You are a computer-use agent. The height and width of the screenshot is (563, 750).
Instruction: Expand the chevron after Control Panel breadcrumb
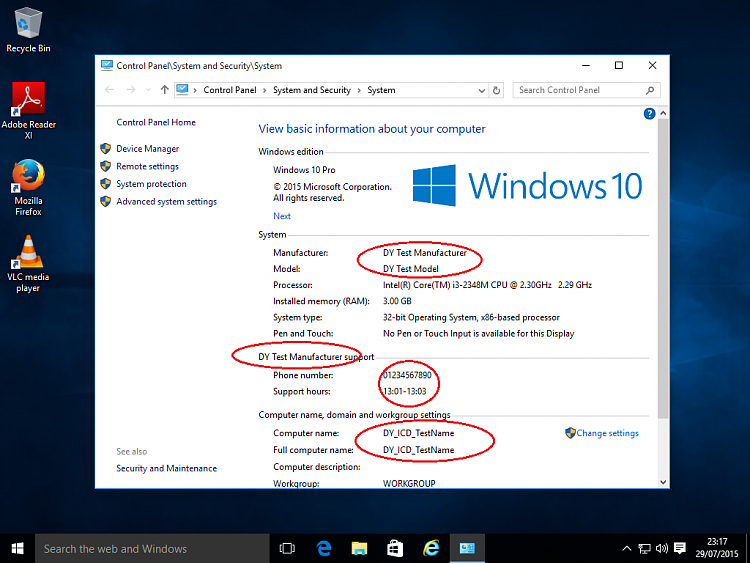tap(265, 90)
